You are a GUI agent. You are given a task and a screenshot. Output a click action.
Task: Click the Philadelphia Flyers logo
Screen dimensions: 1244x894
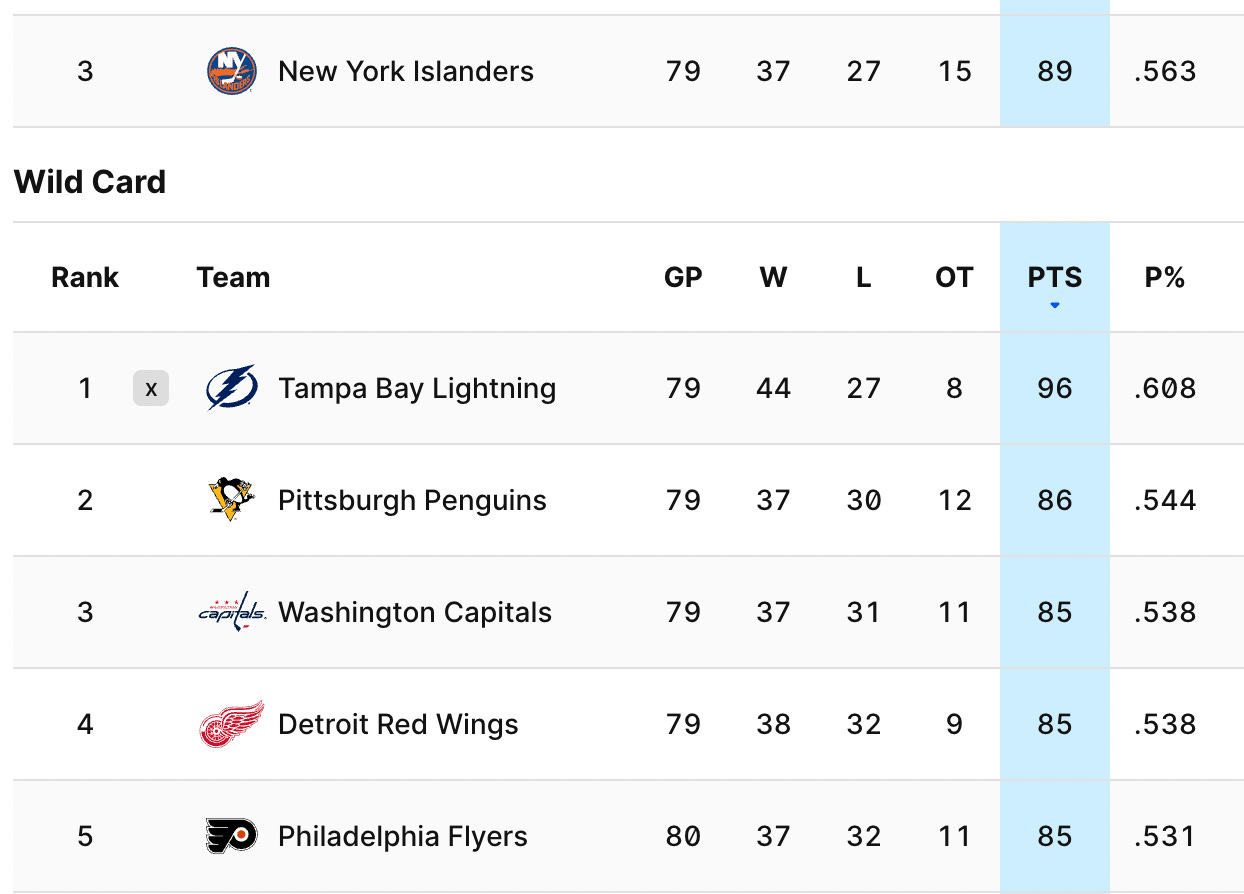click(x=231, y=836)
